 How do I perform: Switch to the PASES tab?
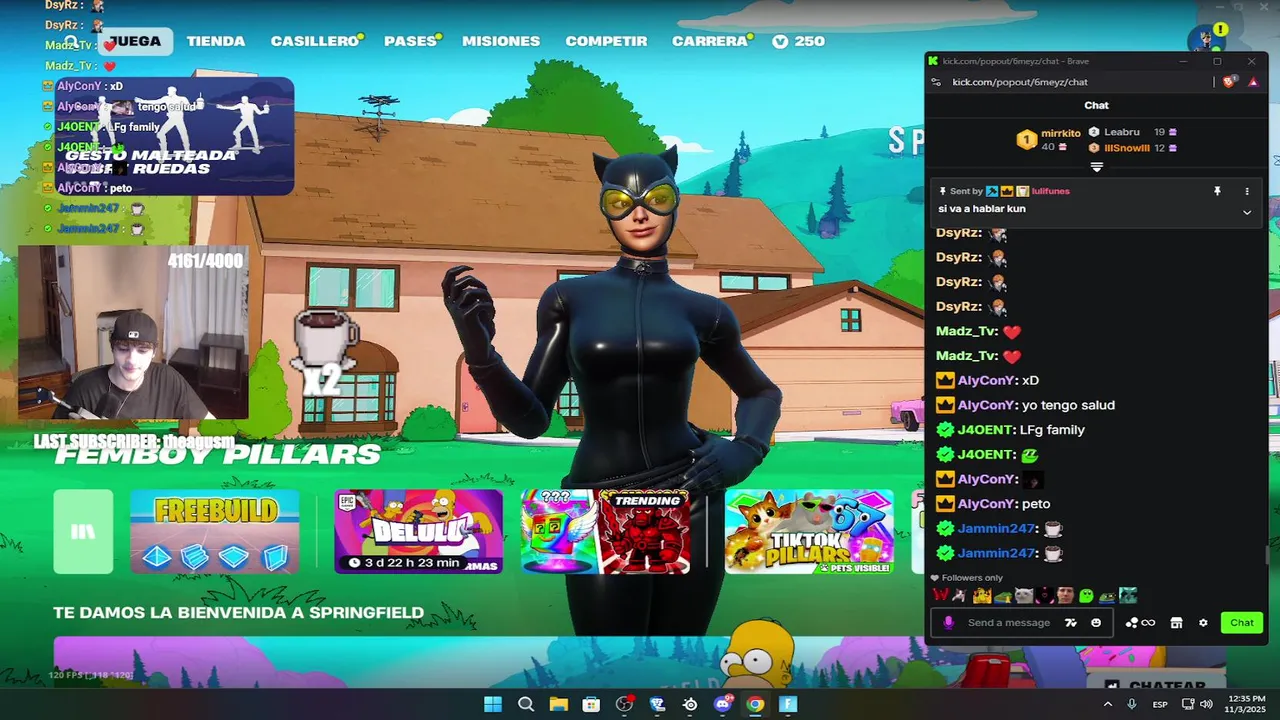411,41
